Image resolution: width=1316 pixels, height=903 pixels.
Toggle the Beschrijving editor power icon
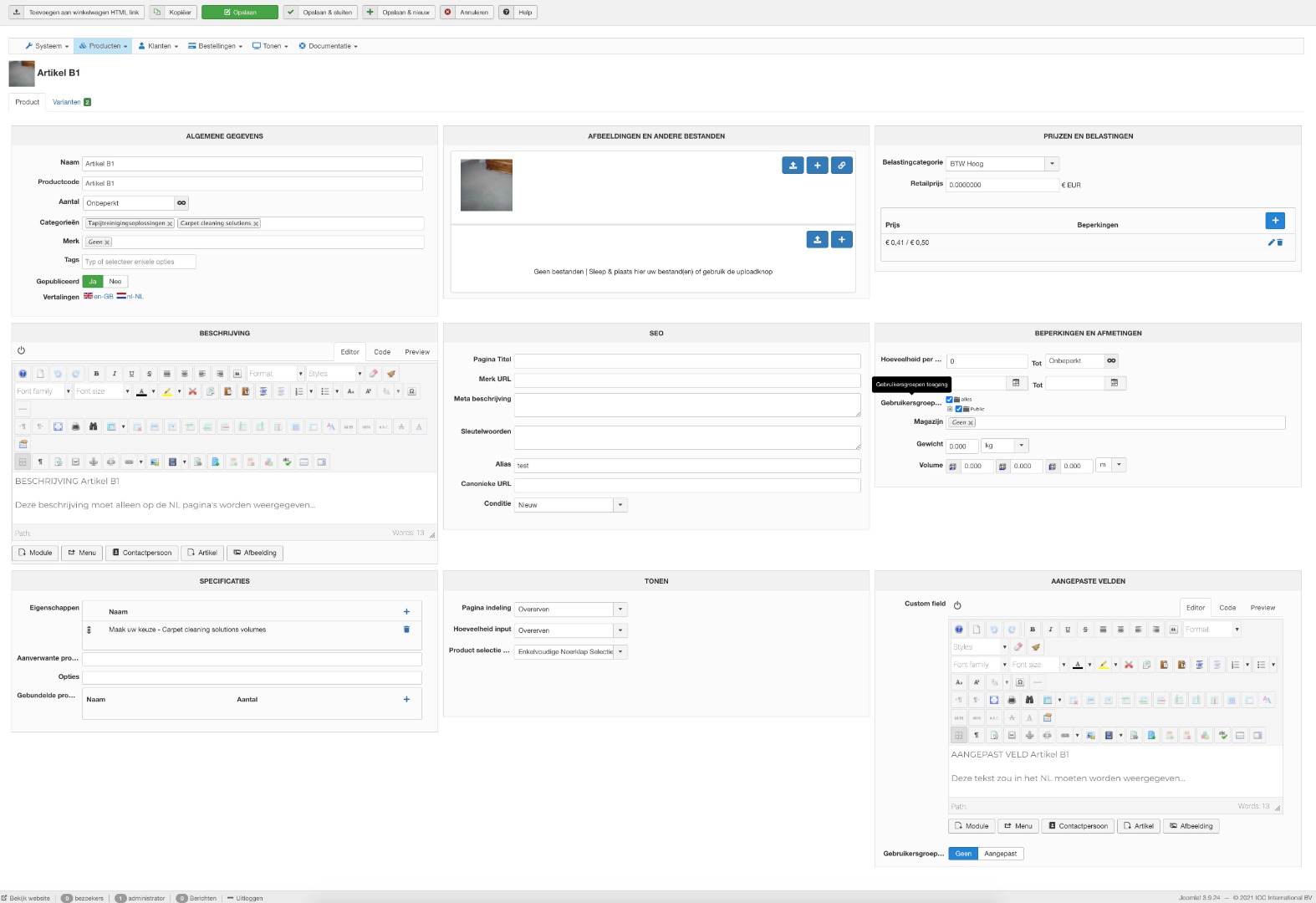(21, 351)
